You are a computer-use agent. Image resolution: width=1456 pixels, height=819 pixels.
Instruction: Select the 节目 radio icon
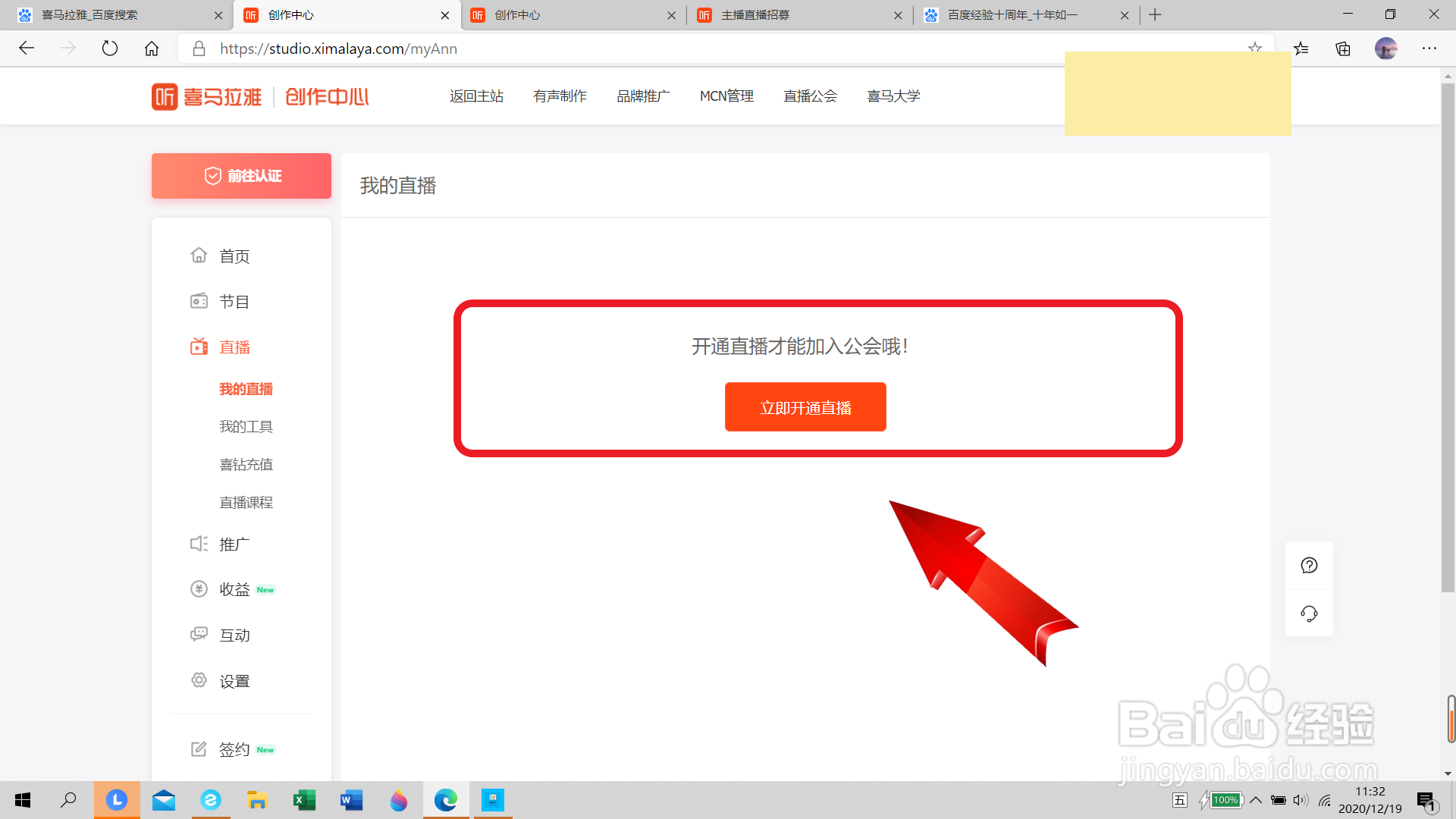[x=199, y=301]
